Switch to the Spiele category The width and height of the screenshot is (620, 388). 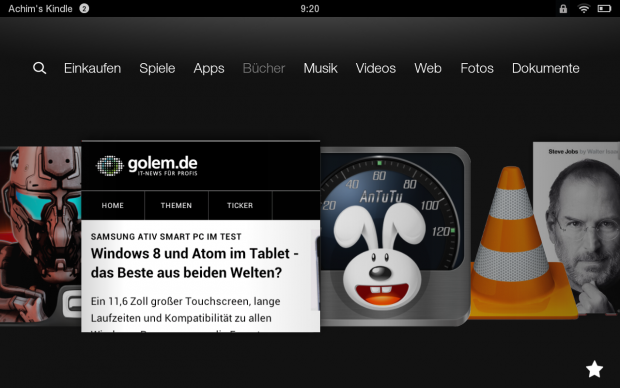click(157, 68)
